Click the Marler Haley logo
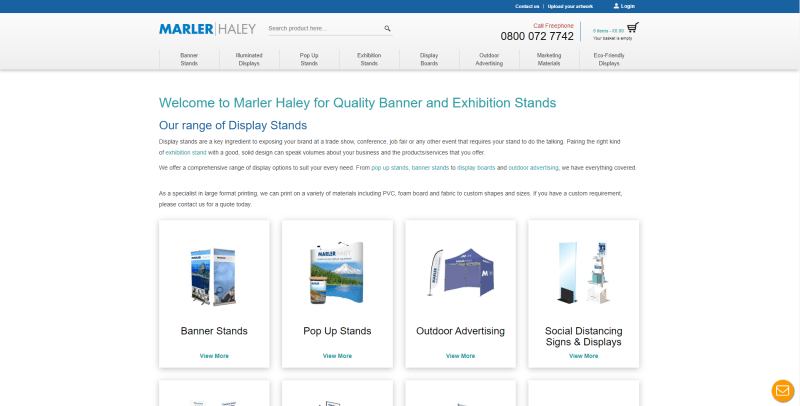This screenshot has height=406, width=800. point(207,29)
